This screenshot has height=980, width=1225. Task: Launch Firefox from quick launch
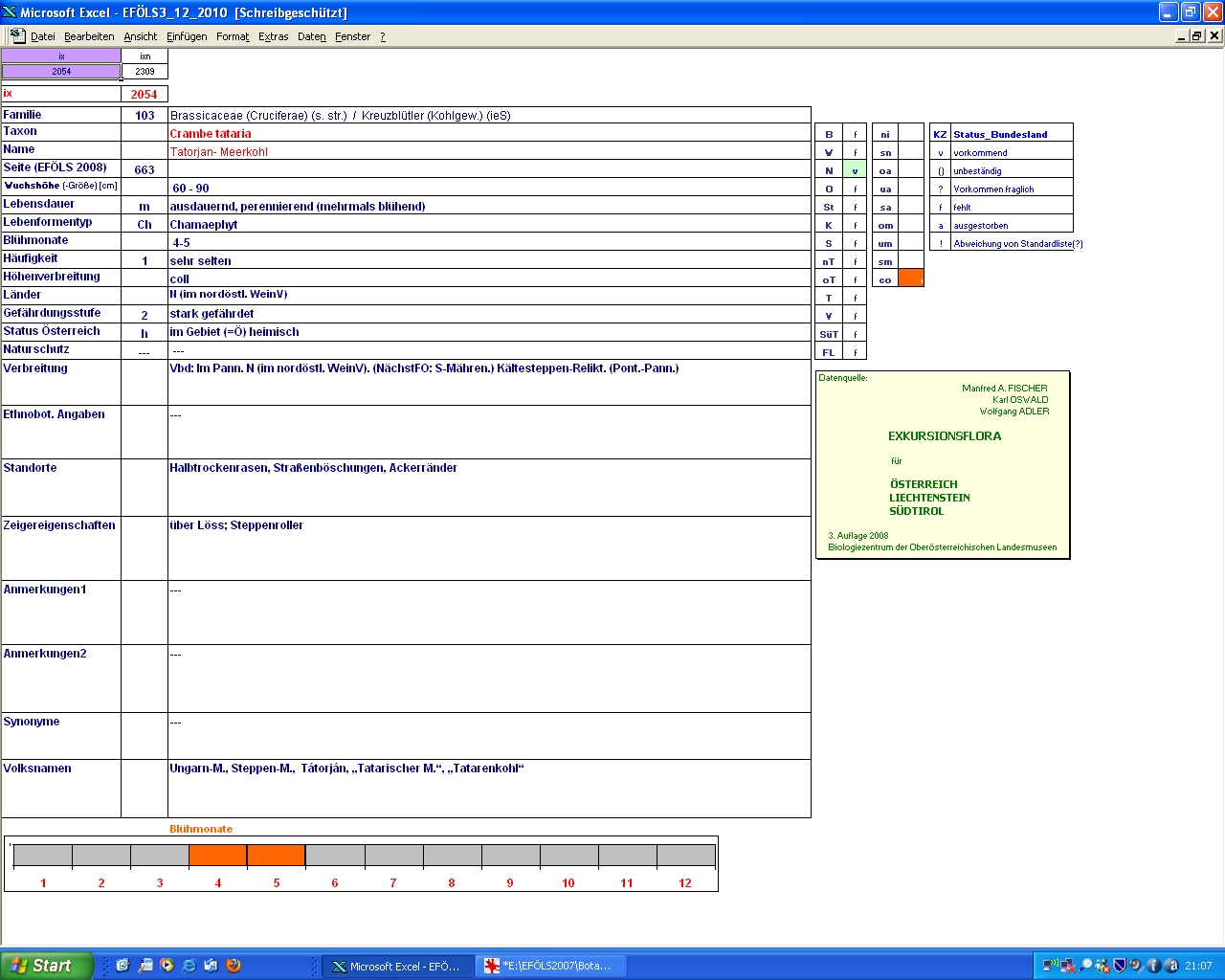click(233, 966)
